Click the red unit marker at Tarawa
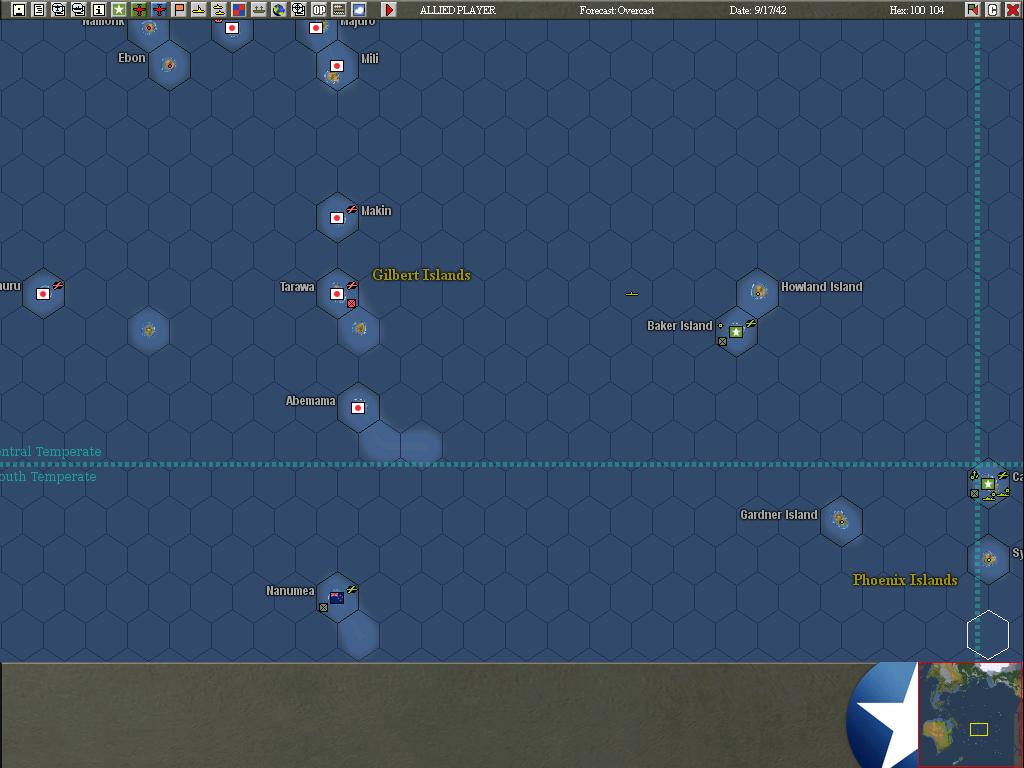Viewport: 1024px width, 768px height. (352, 304)
